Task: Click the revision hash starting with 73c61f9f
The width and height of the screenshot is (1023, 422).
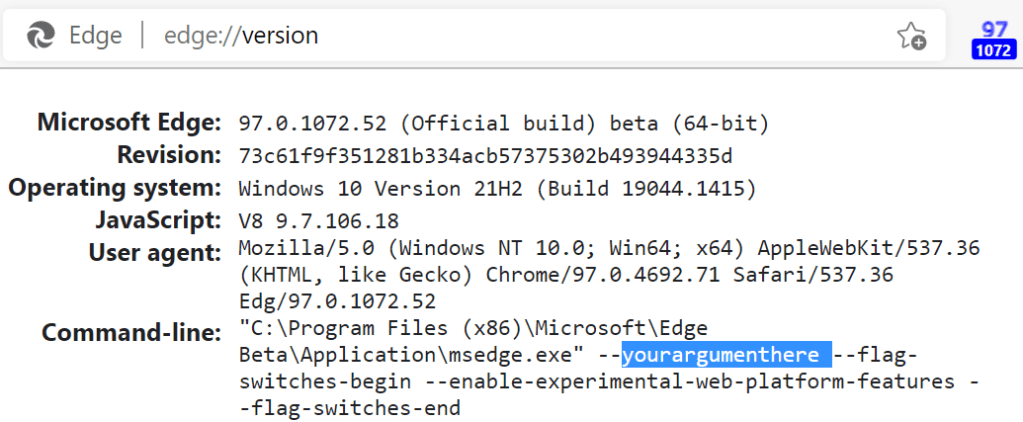Action: point(487,157)
